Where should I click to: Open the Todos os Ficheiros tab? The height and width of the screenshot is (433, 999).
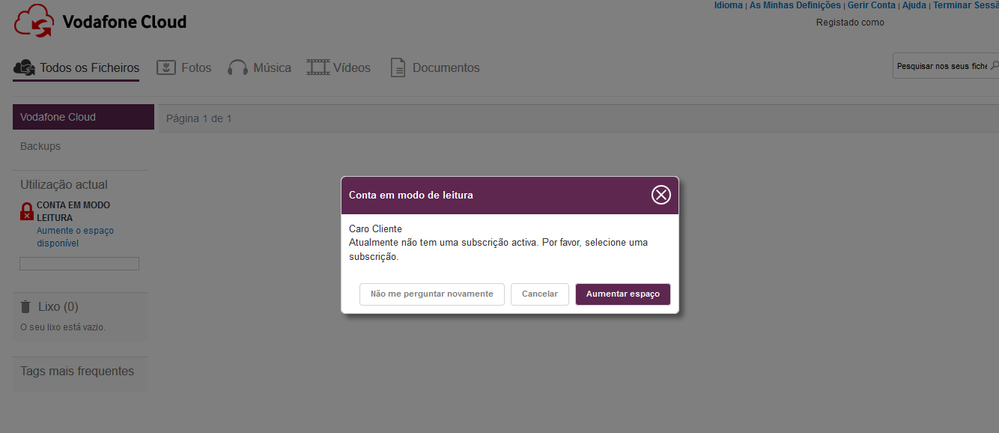pos(76,67)
